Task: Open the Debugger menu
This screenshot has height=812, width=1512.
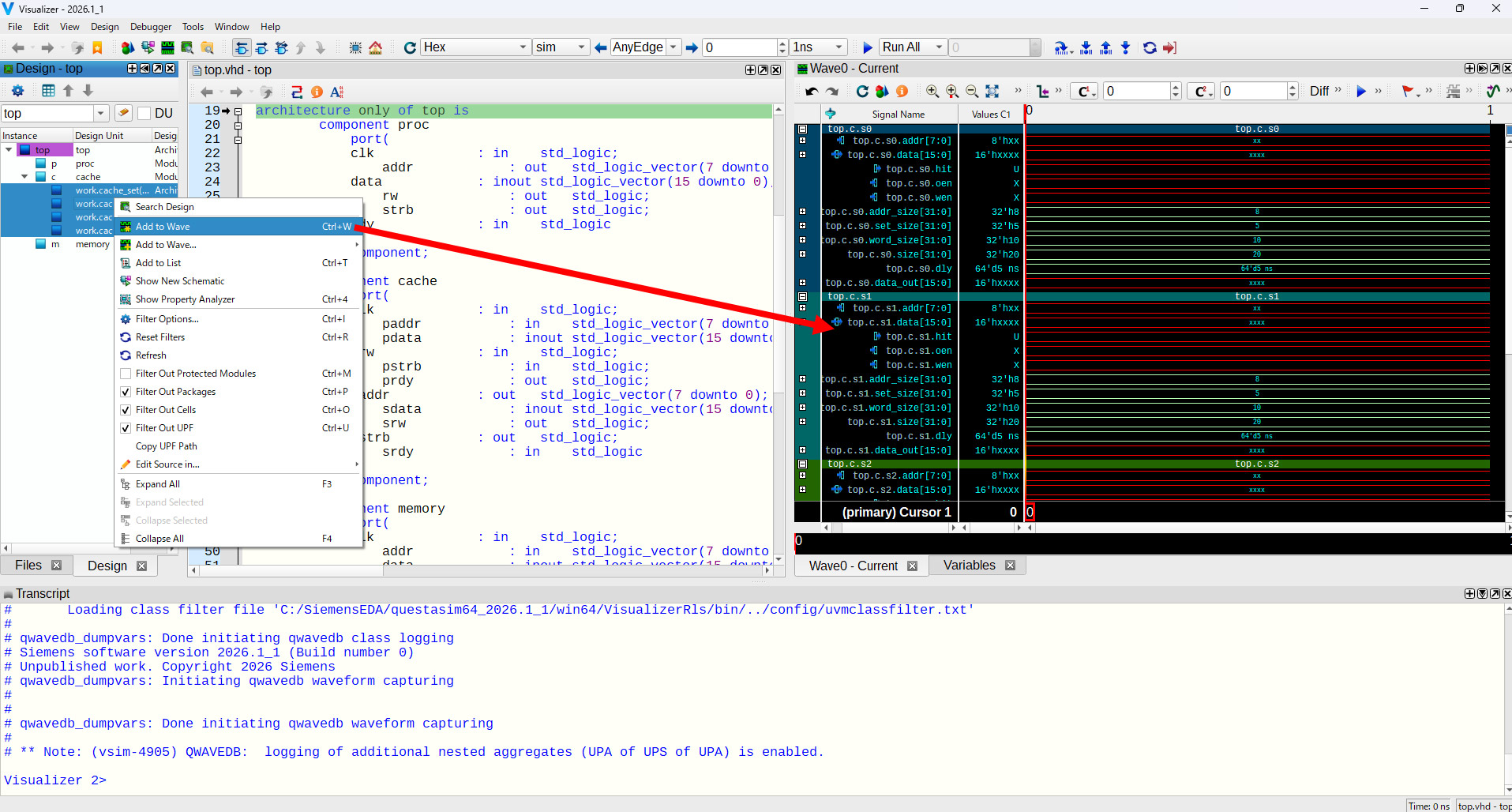Action: (x=151, y=27)
